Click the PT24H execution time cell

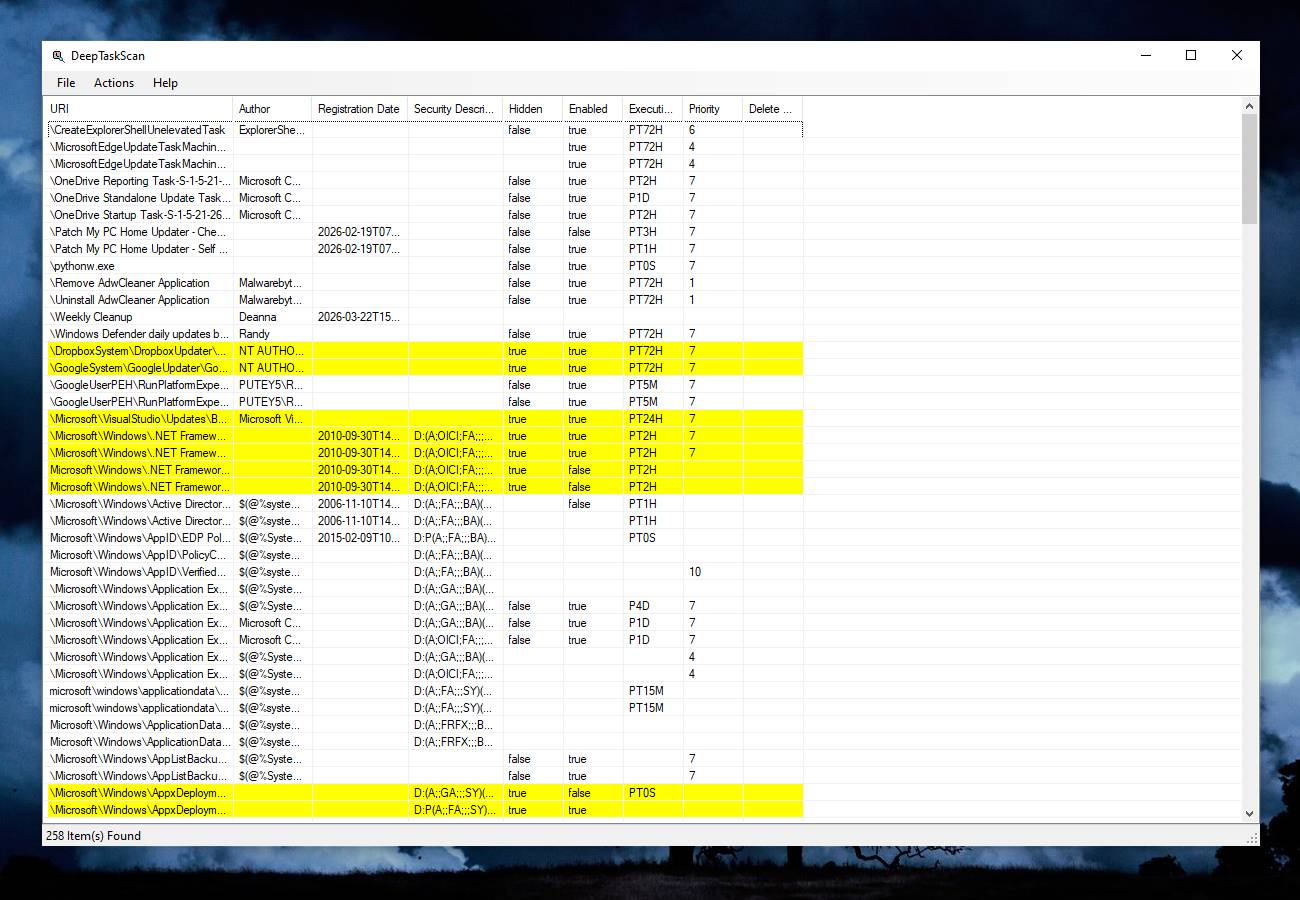pos(652,419)
